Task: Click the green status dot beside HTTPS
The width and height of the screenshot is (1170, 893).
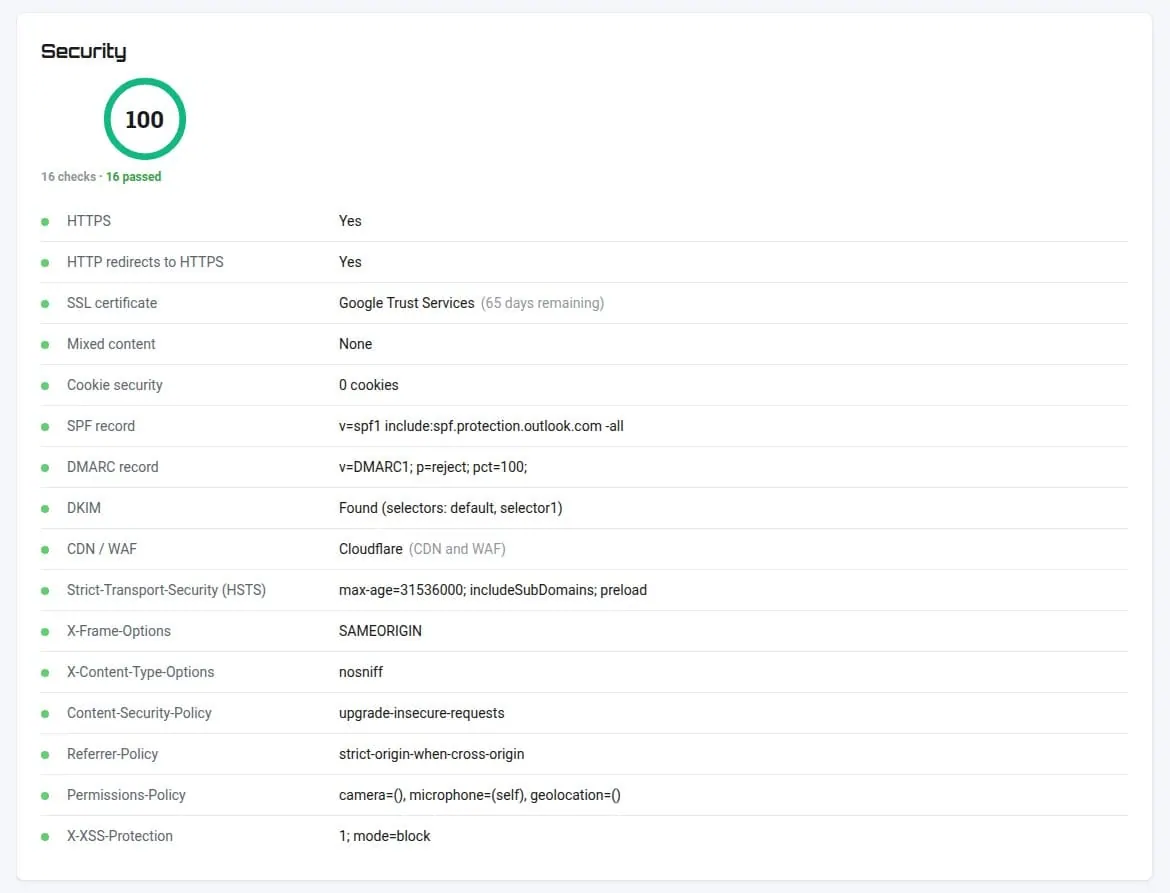Action: pos(45,222)
